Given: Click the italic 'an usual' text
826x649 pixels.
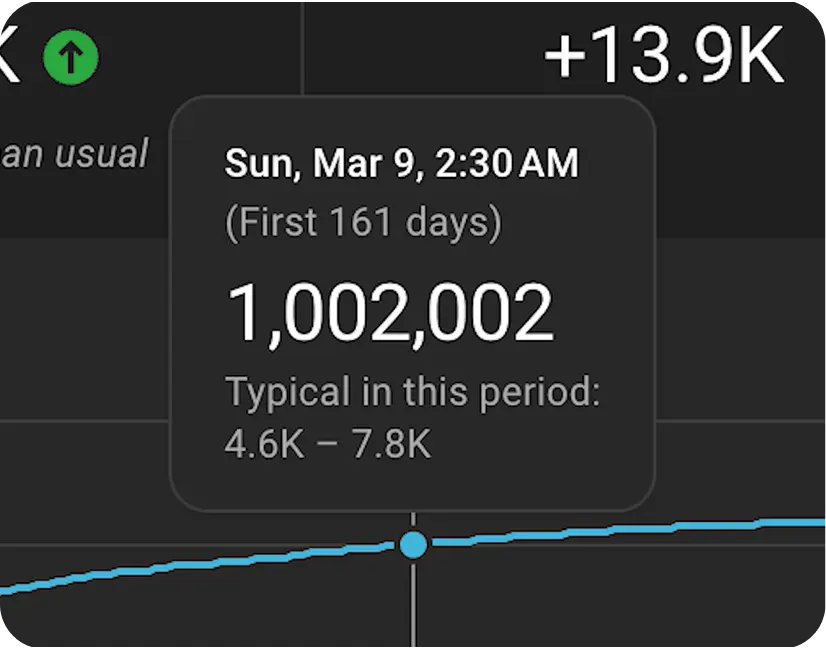Looking at the screenshot, I should pos(74,154).
